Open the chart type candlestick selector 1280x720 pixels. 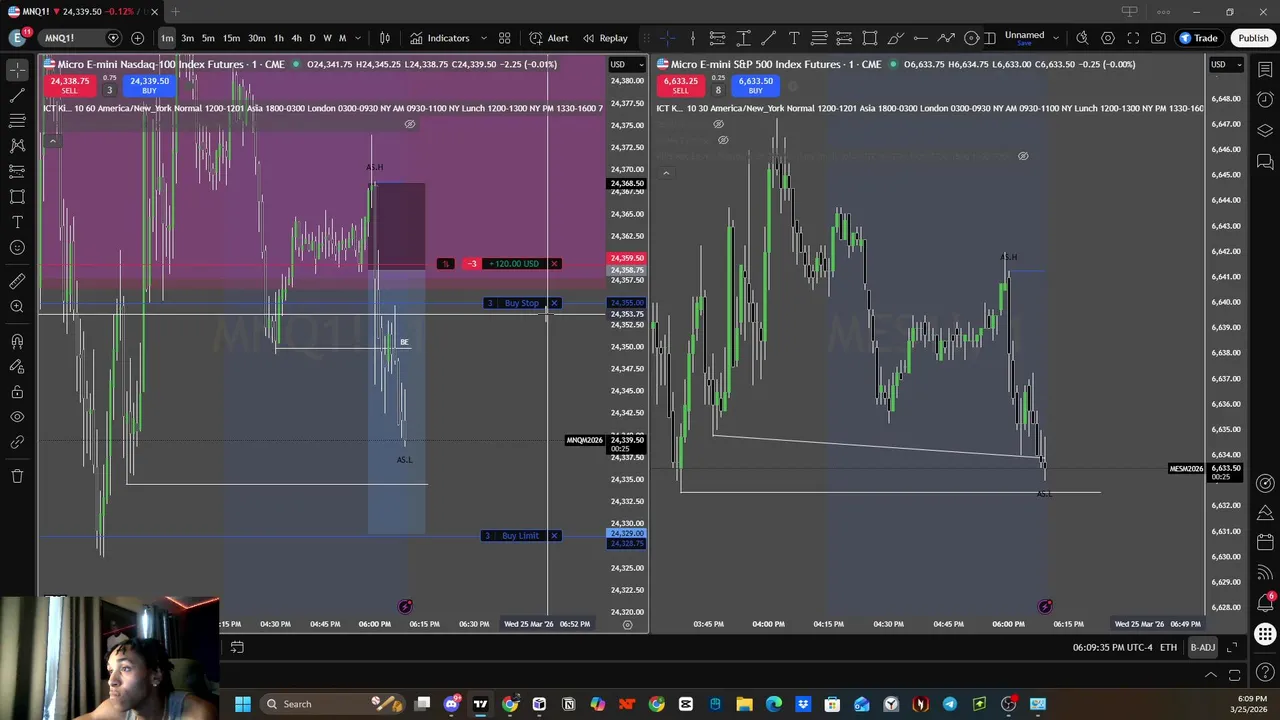(384, 38)
